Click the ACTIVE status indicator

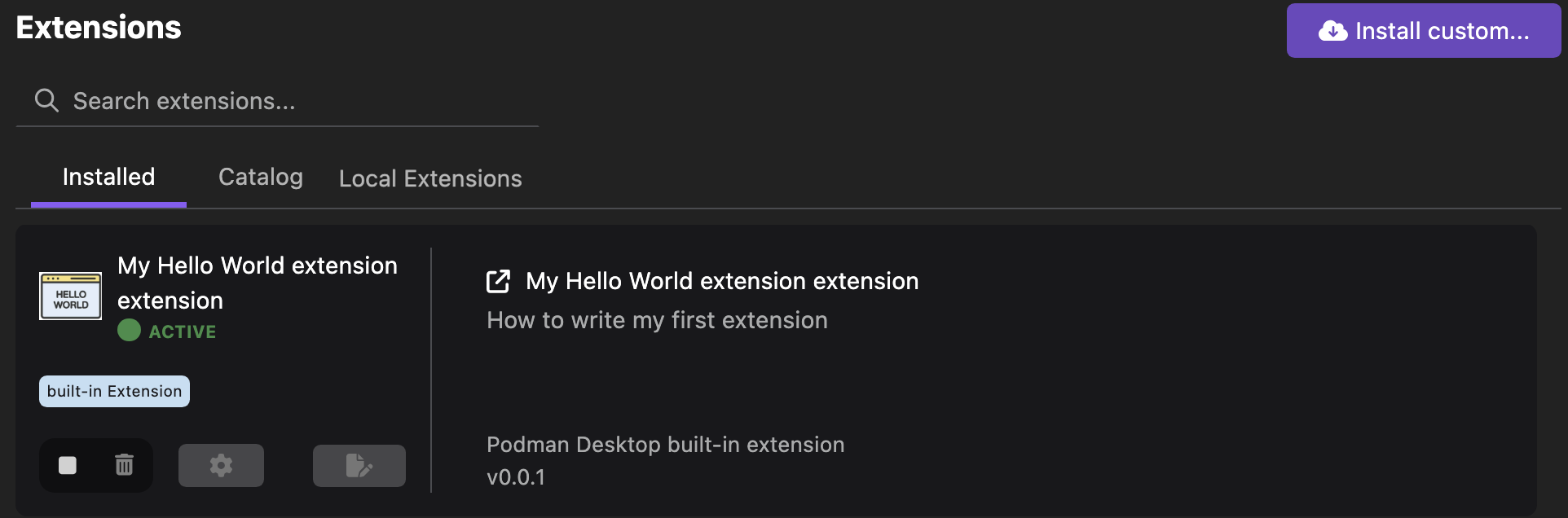click(x=181, y=331)
